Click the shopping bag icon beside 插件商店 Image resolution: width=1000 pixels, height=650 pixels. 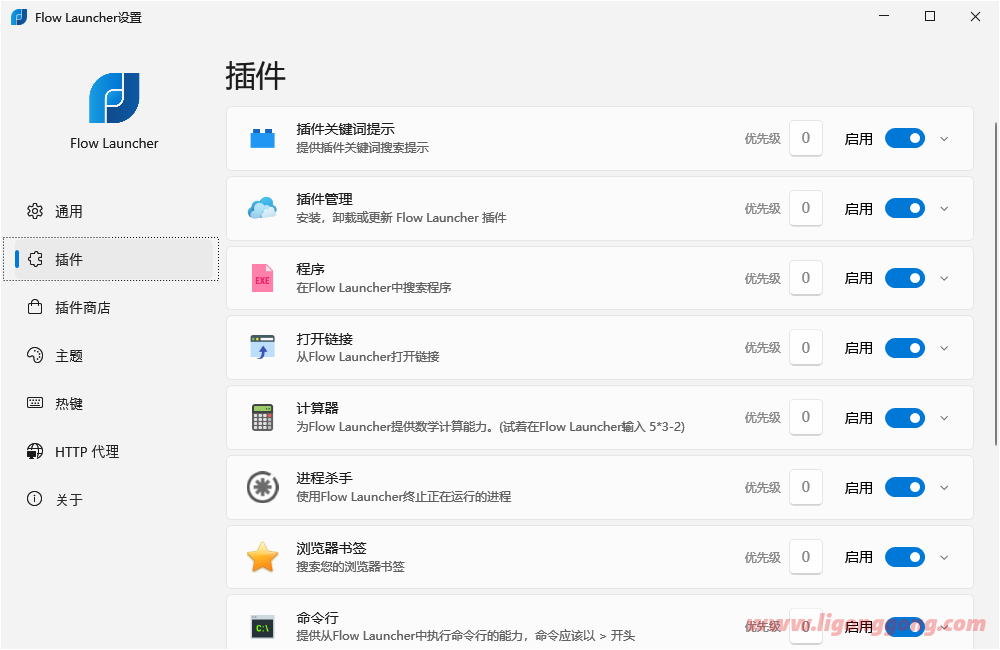[x=35, y=307]
